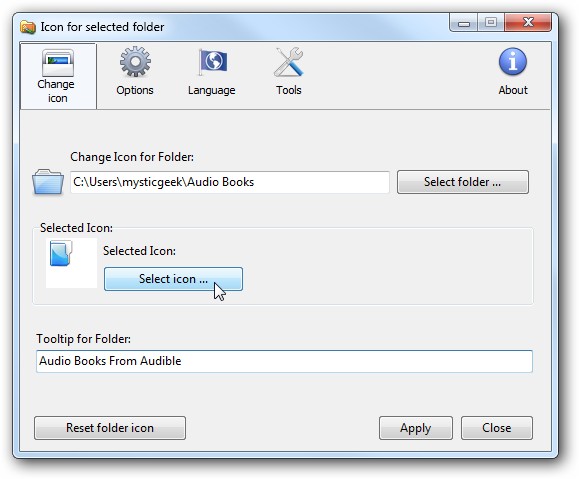Click the blue folder icon beside path field
579x479 pixels.
[x=48, y=182]
